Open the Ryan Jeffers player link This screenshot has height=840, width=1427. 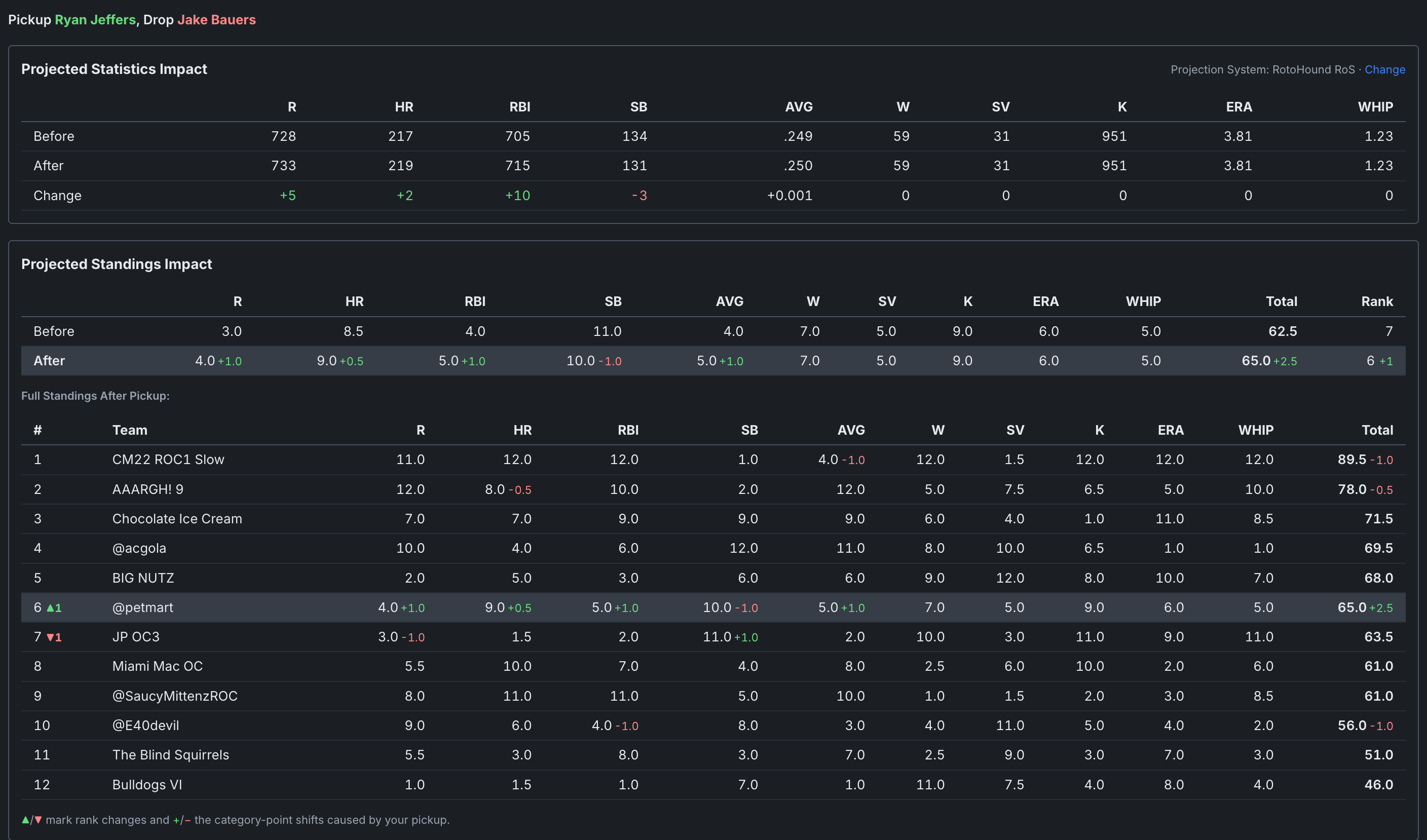coord(95,20)
